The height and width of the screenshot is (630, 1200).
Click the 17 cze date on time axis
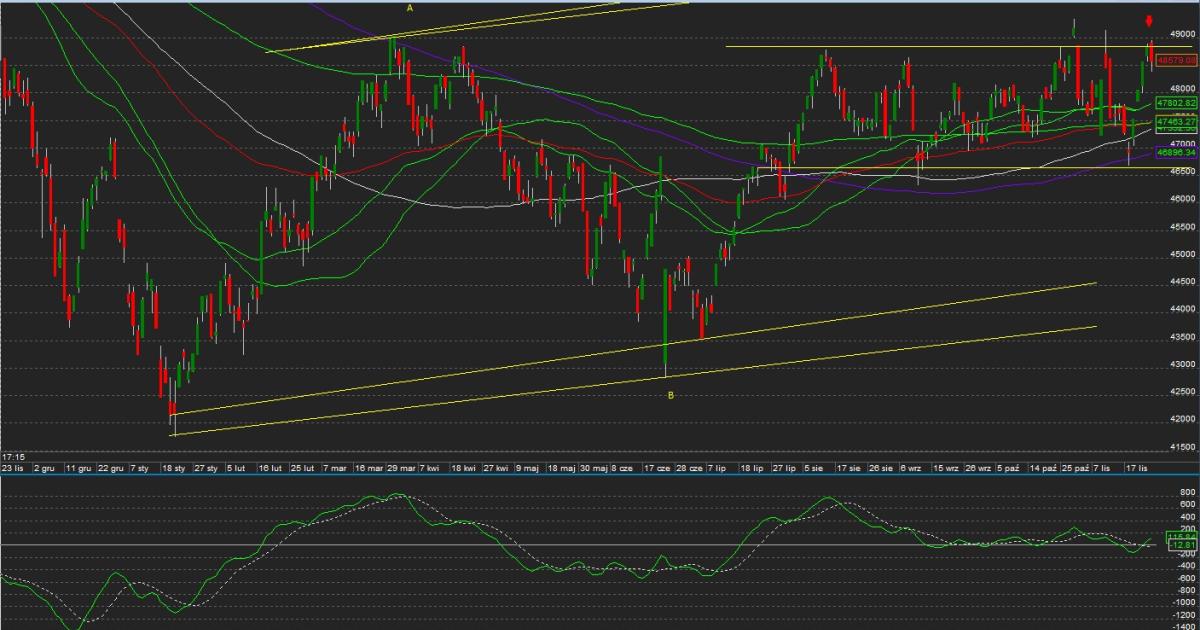coord(656,467)
